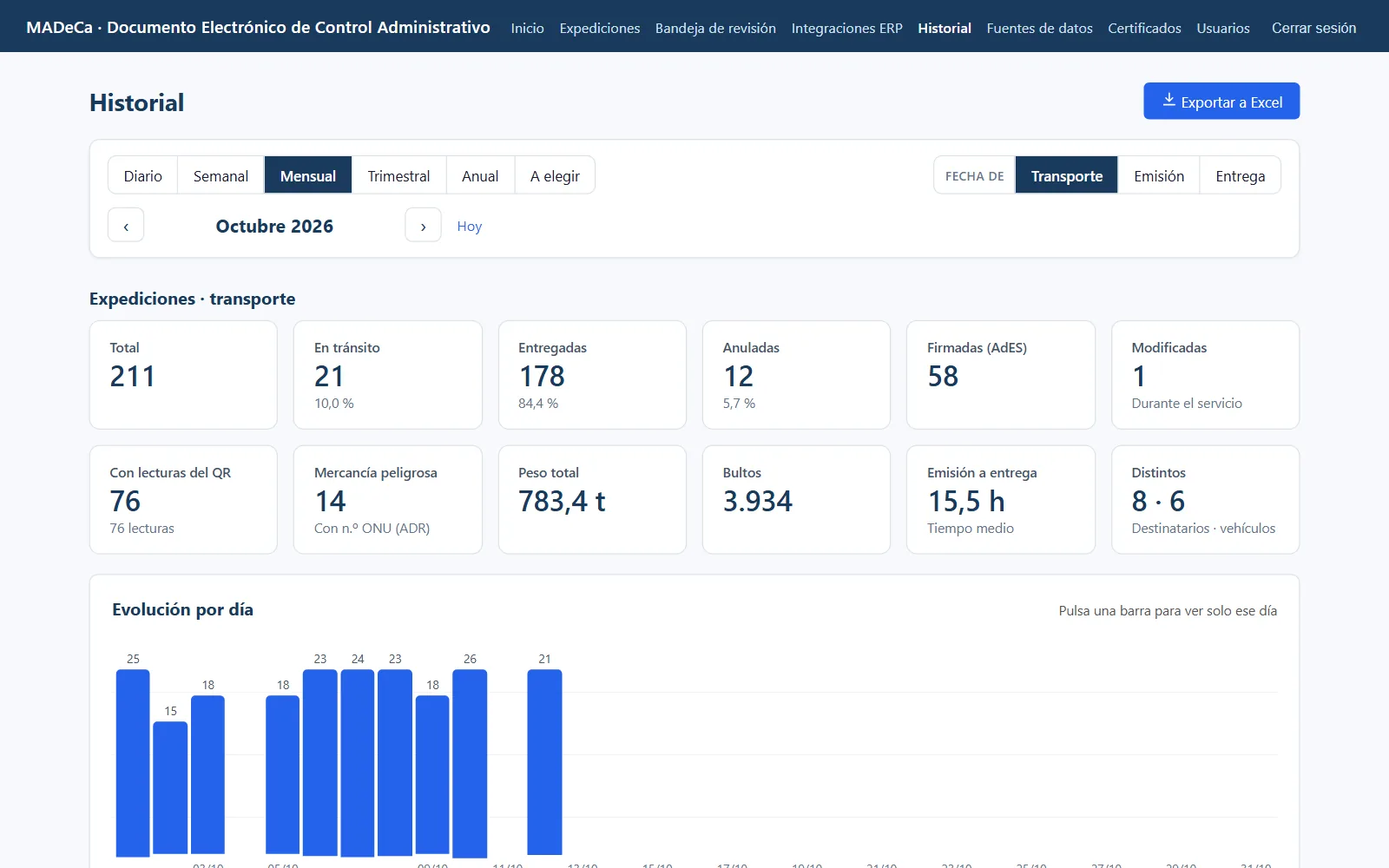The height and width of the screenshot is (868, 1389).
Task: Click the Con lecturas del QR card
Action: (x=183, y=500)
